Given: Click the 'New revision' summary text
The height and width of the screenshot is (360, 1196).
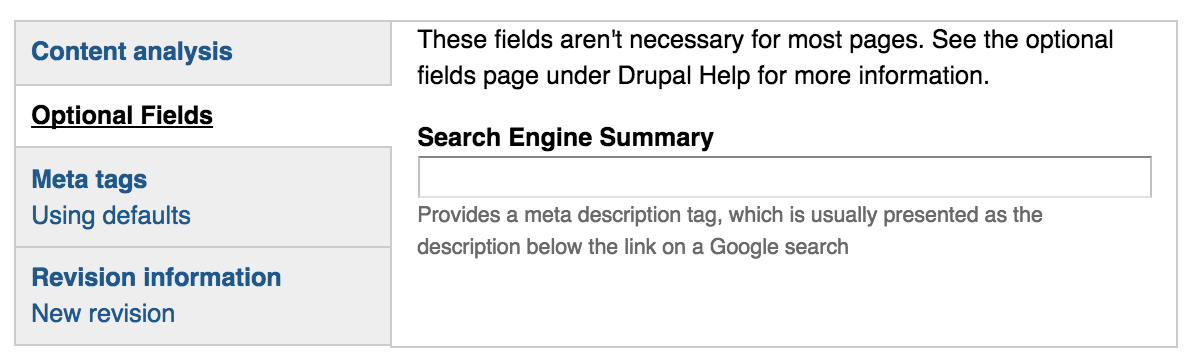Looking at the screenshot, I should 103,313.
